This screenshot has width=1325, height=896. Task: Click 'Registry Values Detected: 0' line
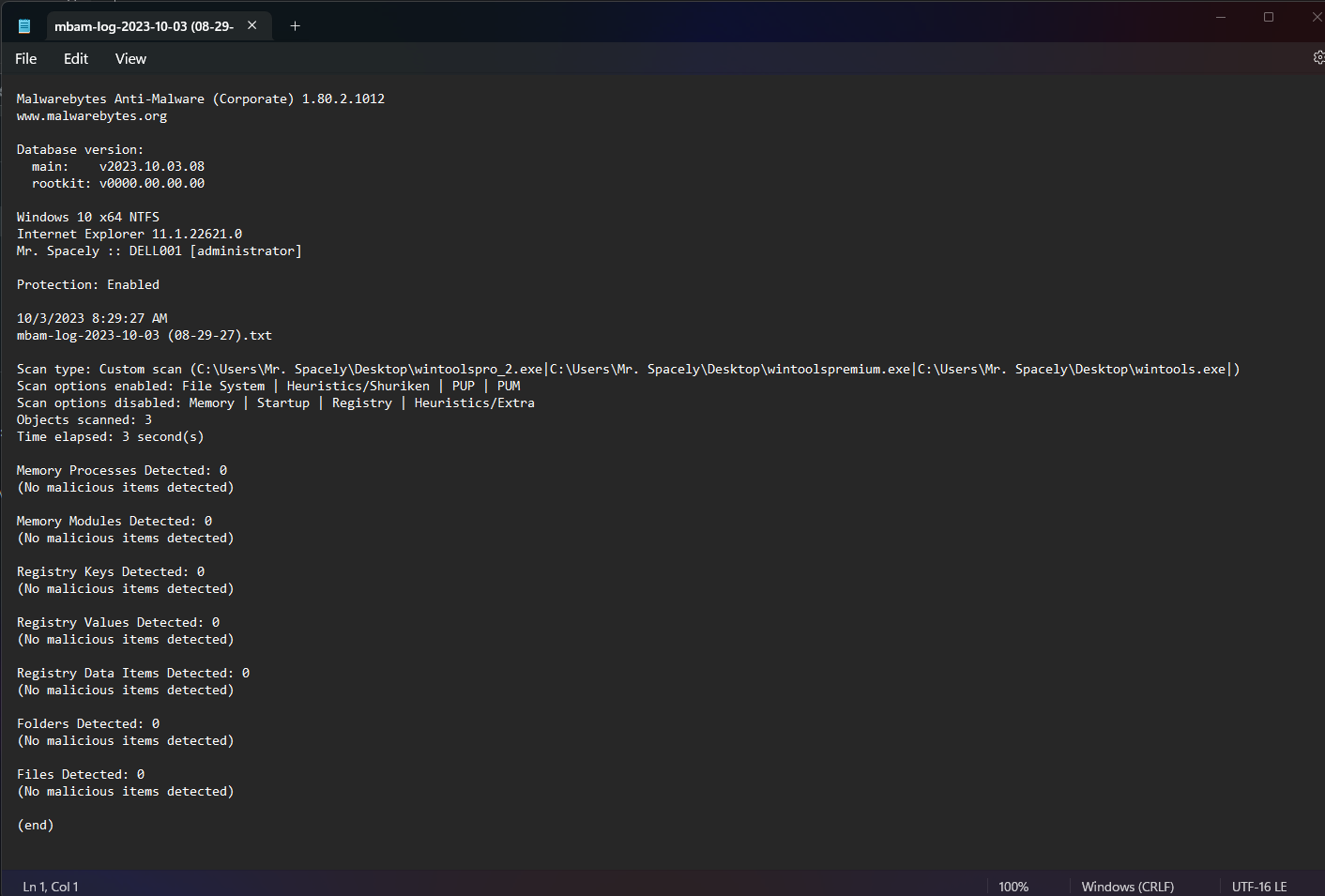[x=118, y=623]
